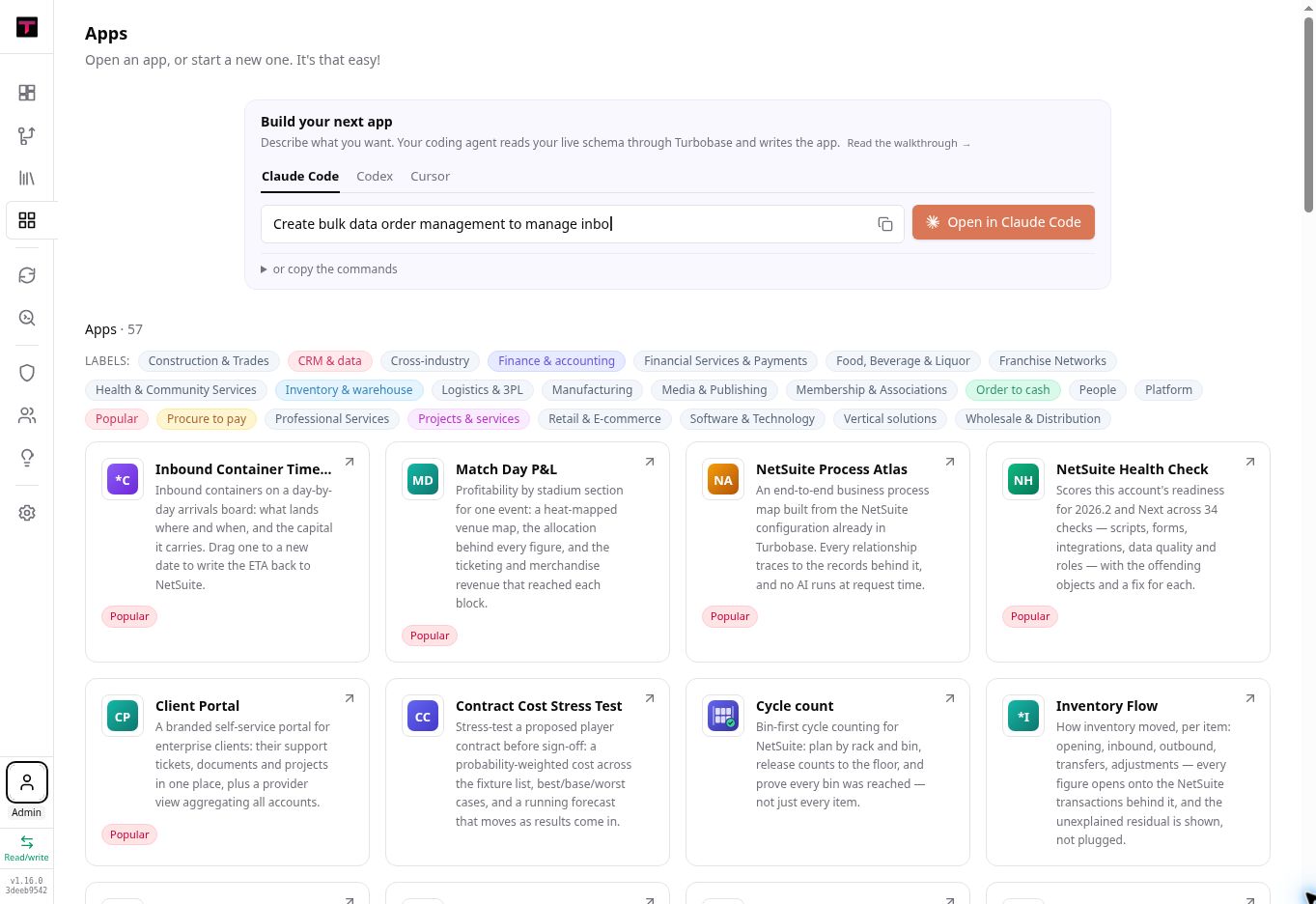Open the Inbound Container Timeline app title
Image resolution: width=1316 pixels, height=904 pixels.
point(243,469)
